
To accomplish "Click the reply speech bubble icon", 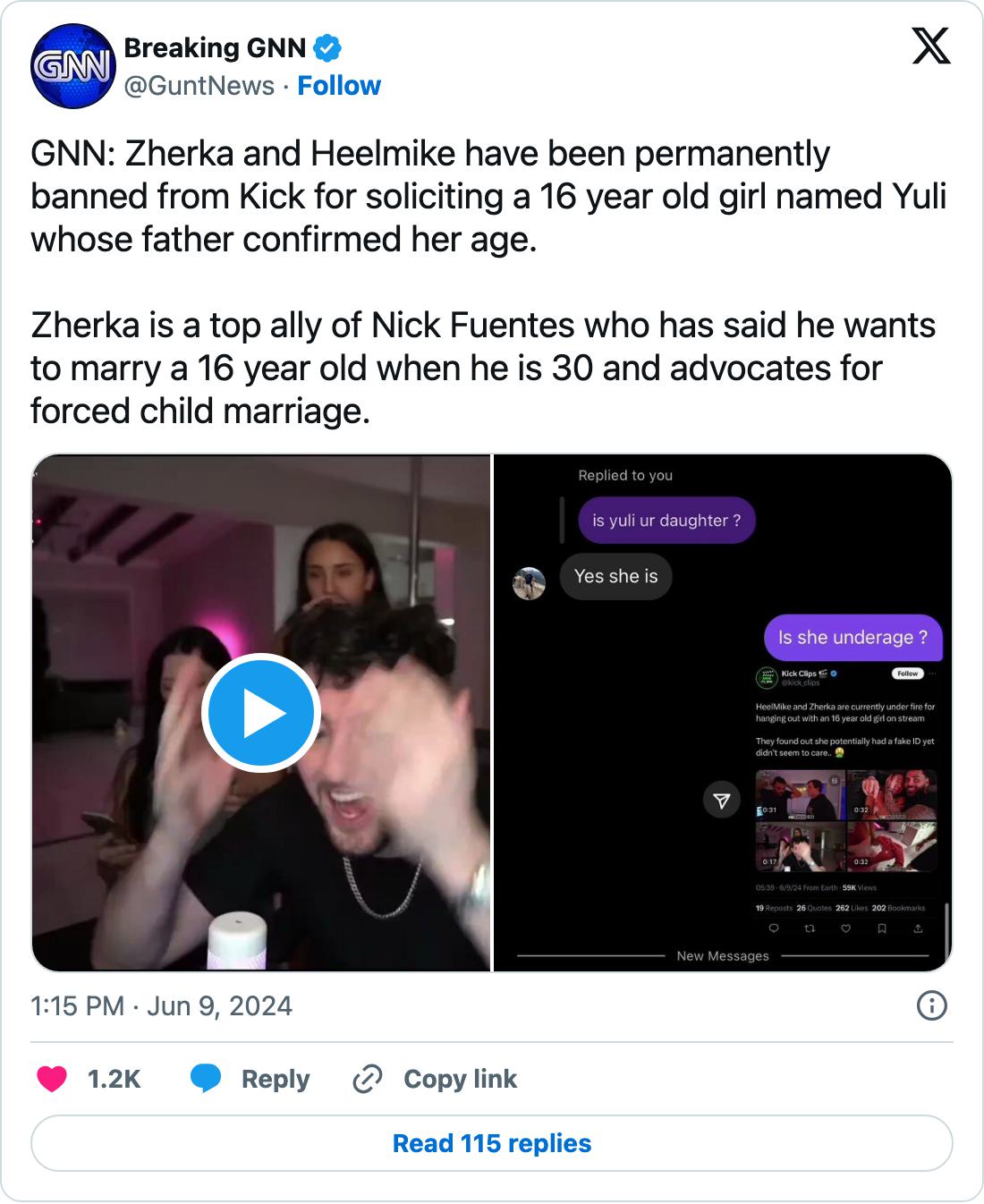I will tap(206, 1079).
